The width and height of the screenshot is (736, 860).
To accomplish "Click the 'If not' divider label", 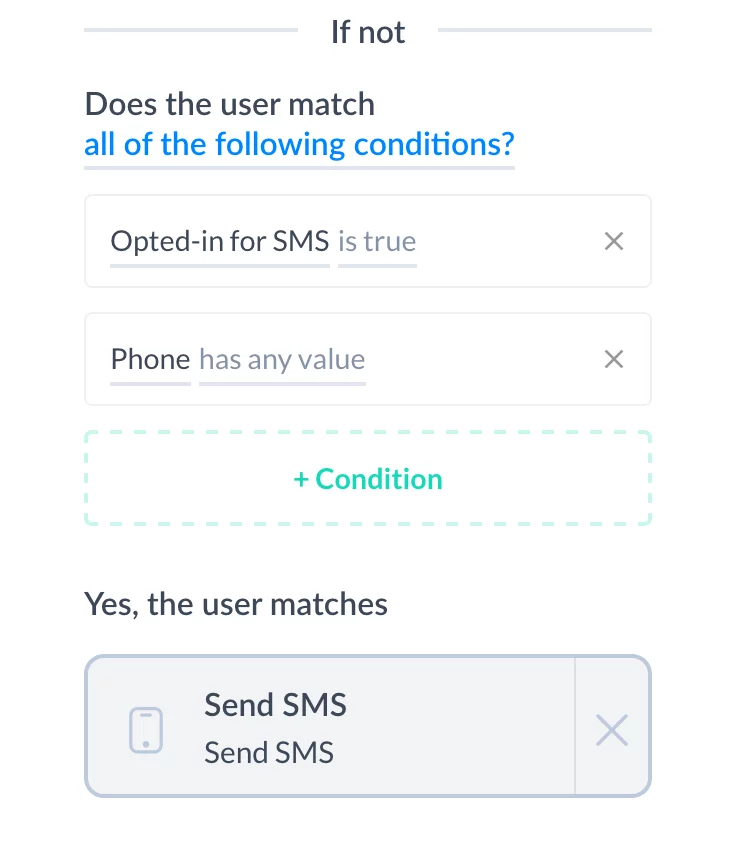I will pyautogui.click(x=368, y=32).
